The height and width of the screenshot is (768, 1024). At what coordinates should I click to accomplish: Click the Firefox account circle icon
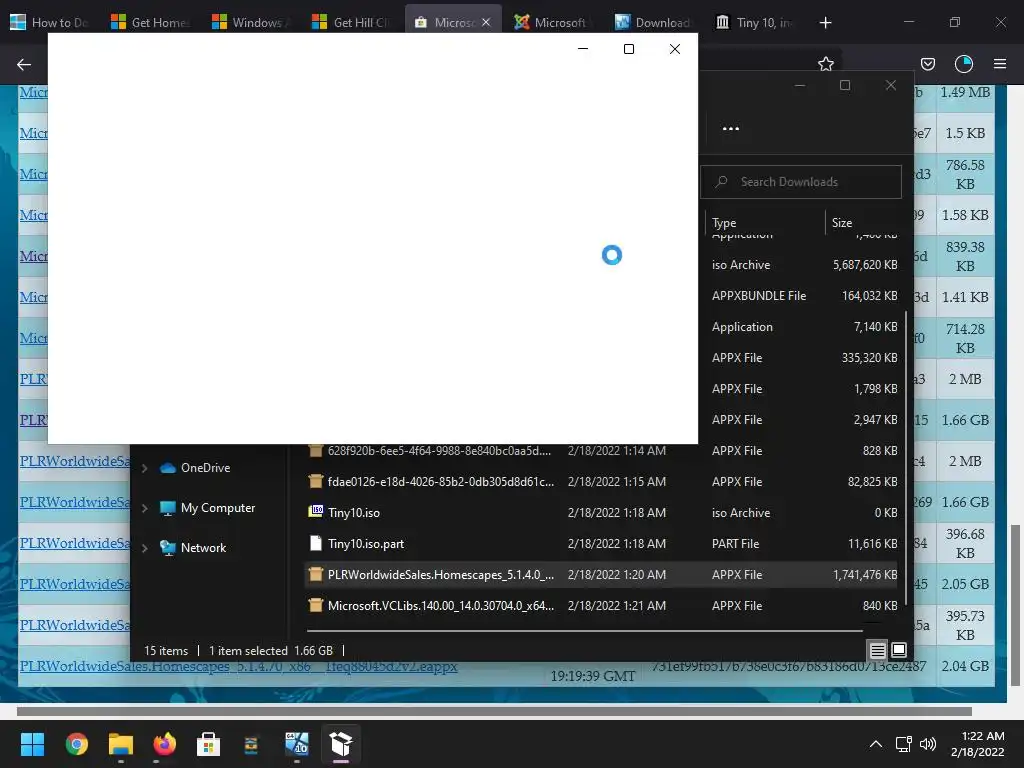tap(964, 64)
